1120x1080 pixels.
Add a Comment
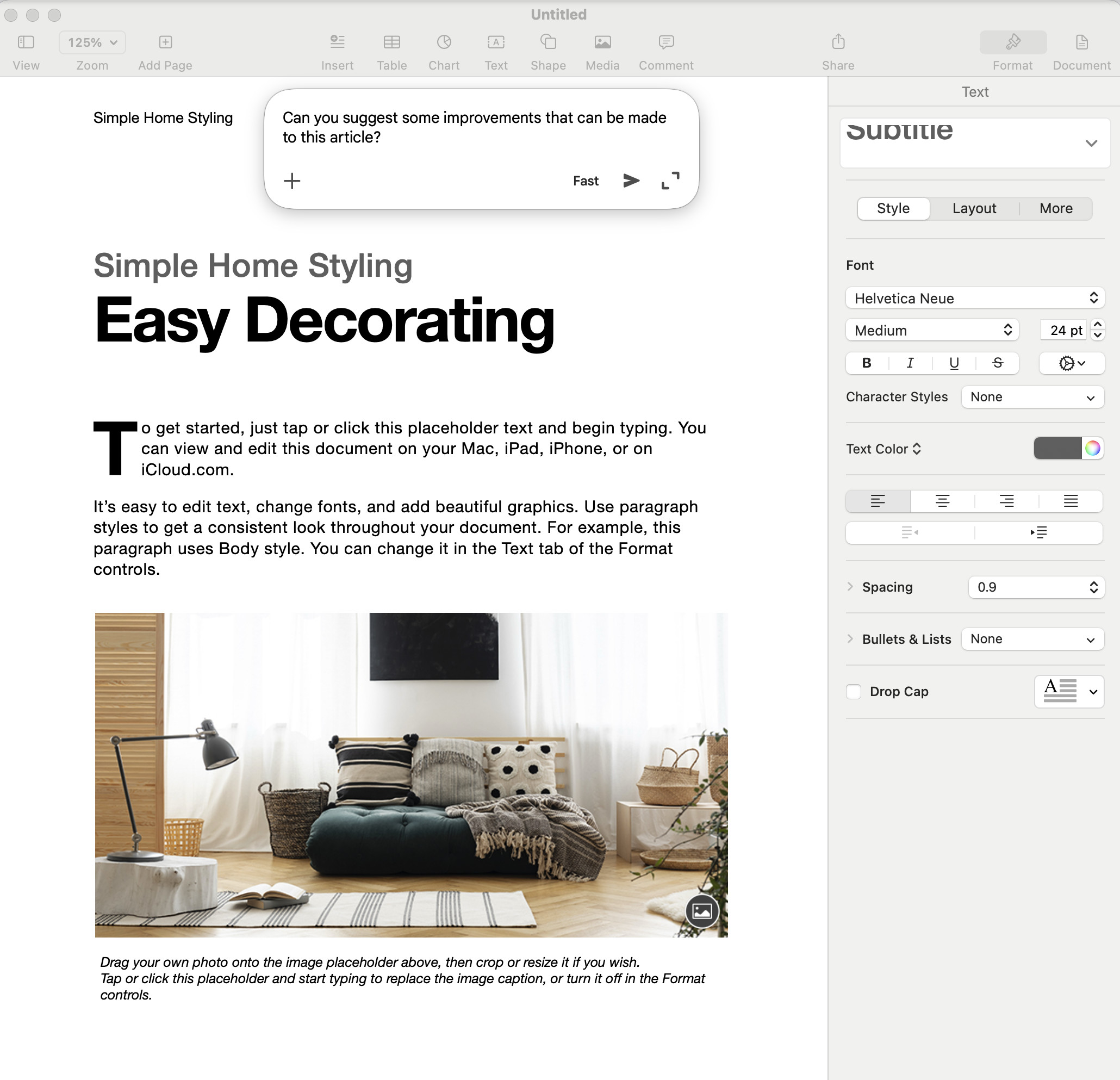665,50
